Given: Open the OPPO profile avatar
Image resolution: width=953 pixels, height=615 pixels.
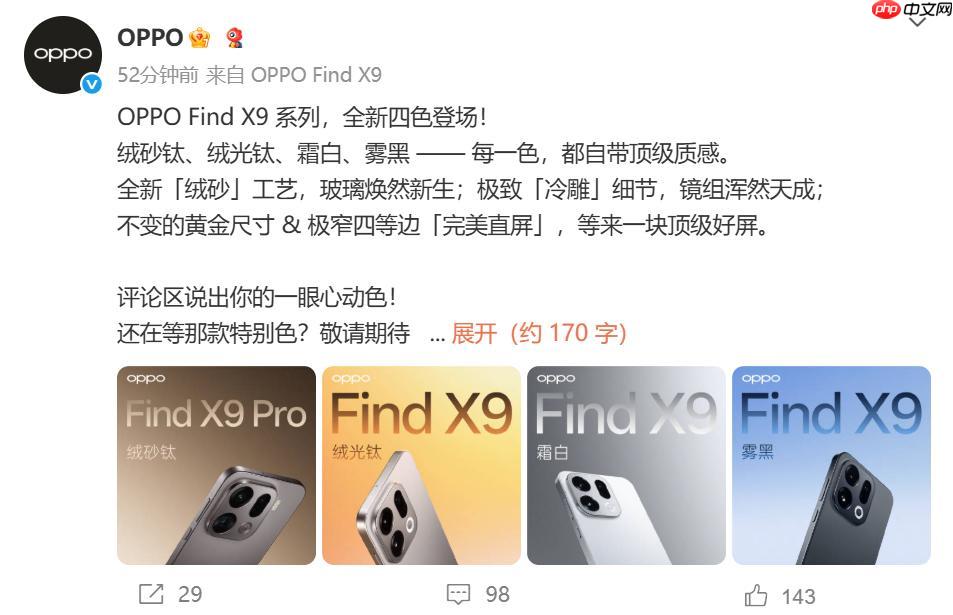Looking at the screenshot, I should point(63,55).
